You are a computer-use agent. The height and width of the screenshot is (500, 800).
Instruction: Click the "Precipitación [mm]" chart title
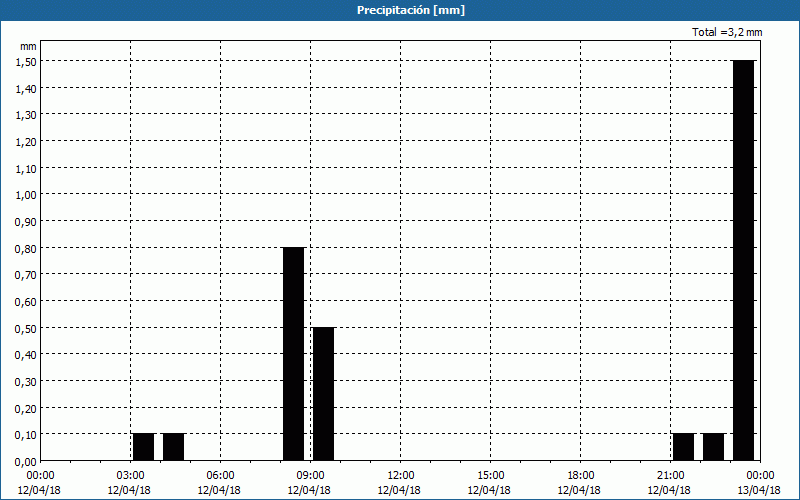pyautogui.click(x=411, y=10)
